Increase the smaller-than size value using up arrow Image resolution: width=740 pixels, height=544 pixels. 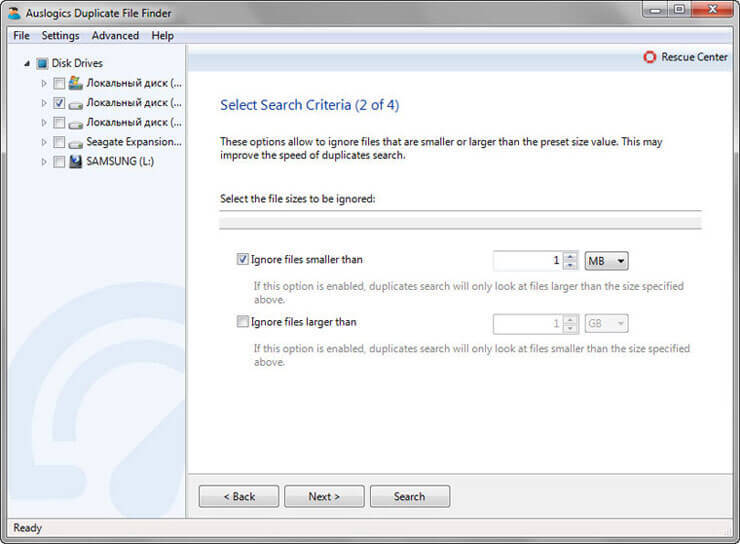(x=570, y=256)
